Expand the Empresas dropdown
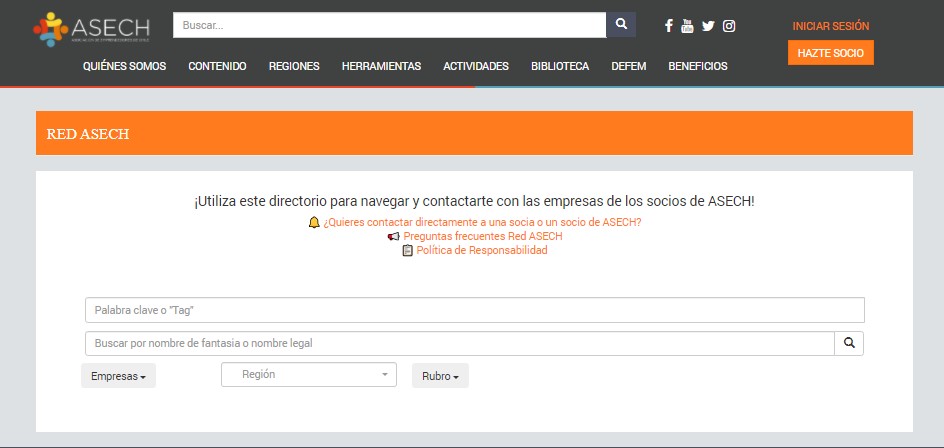This screenshot has height=448, width=944. tap(118, 376)
